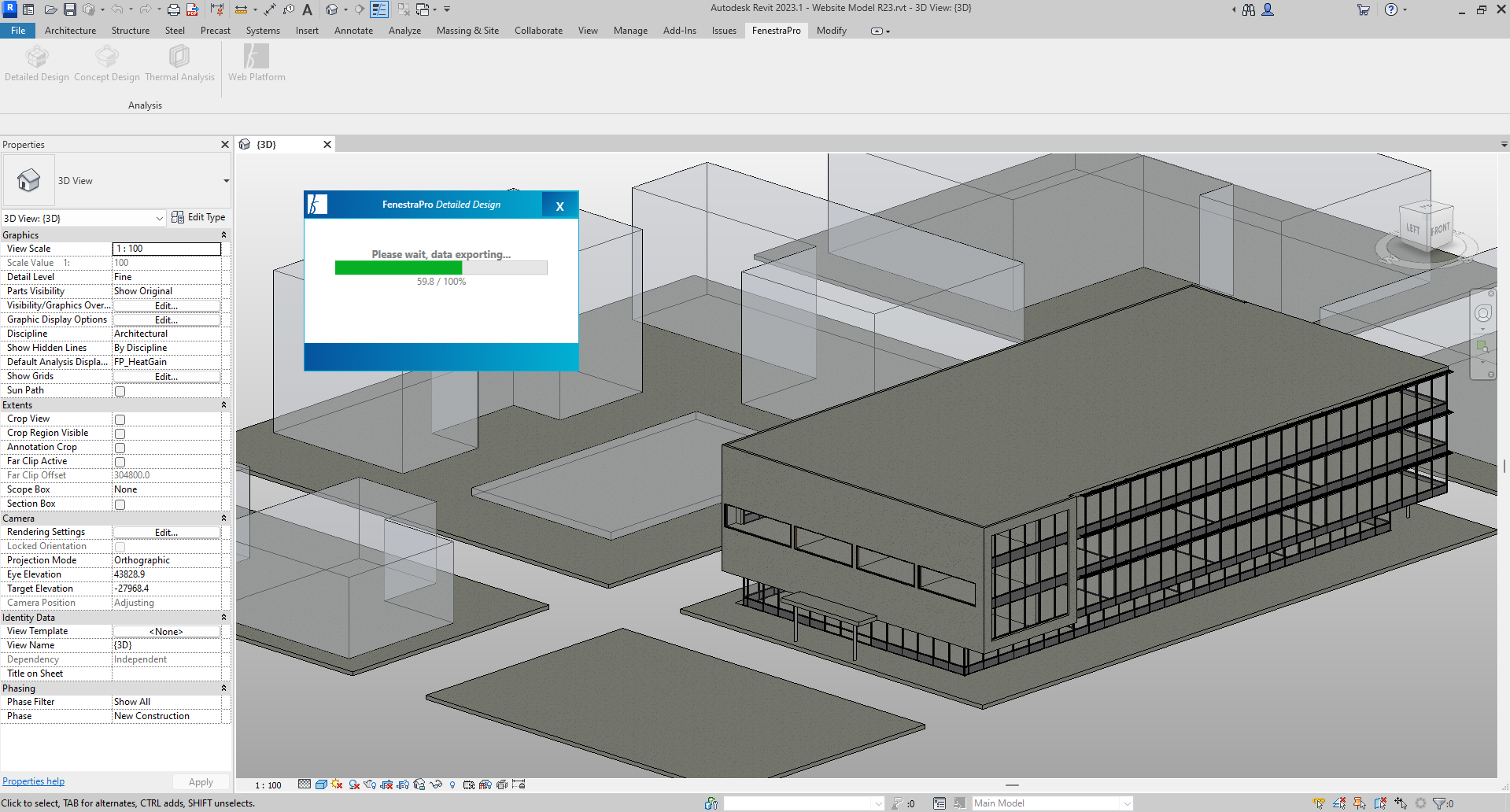Open the Help question mark icon
Screen dimensions: 1510x812
[1391, 9]
